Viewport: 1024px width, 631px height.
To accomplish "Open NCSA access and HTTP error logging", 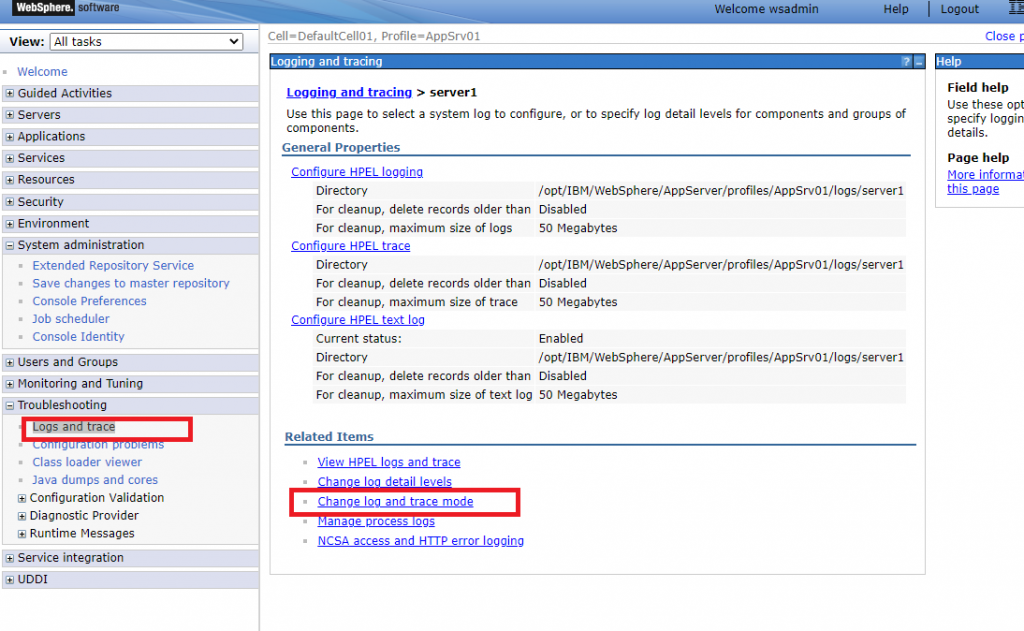I will click(421, 540).
